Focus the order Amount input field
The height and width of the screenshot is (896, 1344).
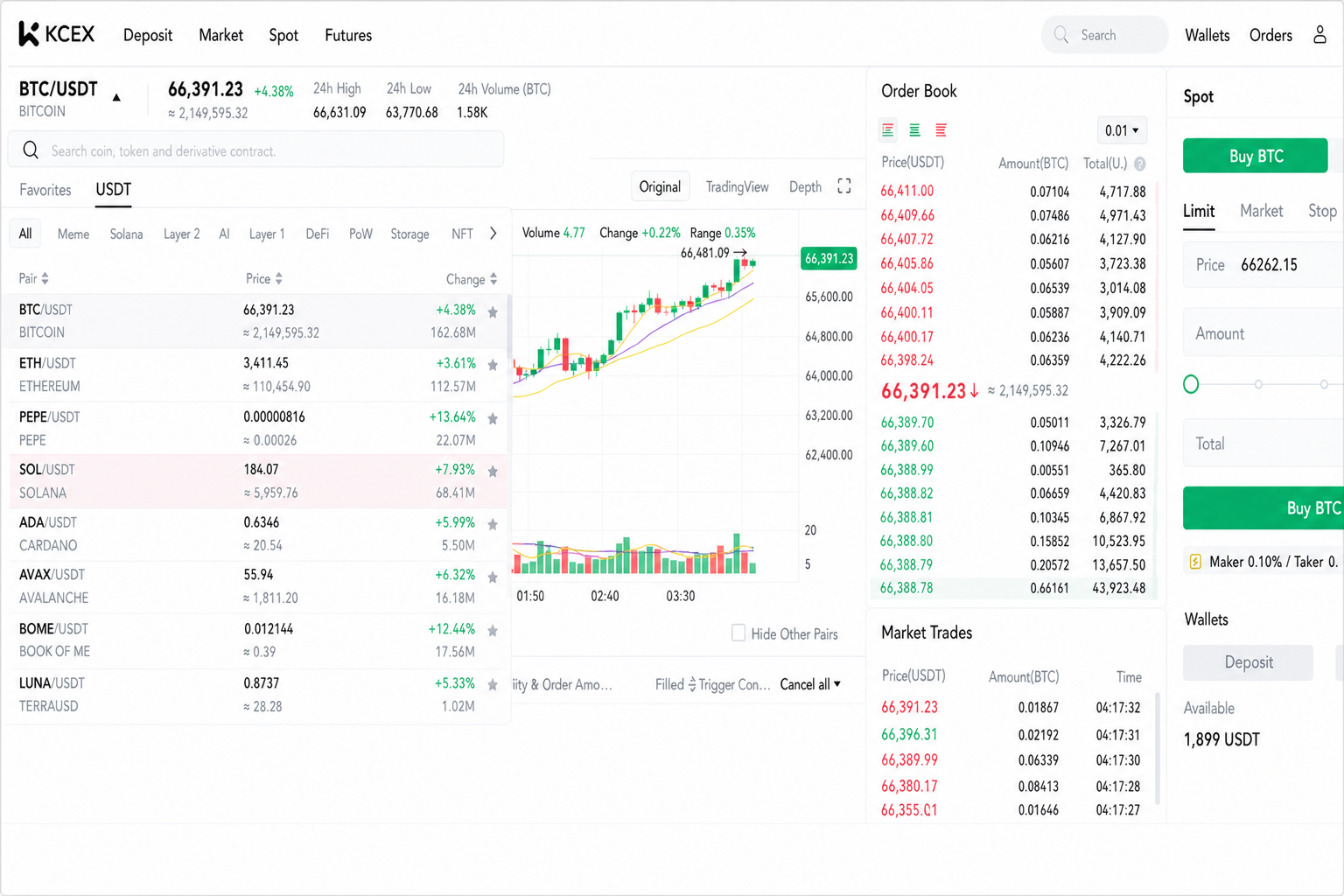pos(1263,333)
